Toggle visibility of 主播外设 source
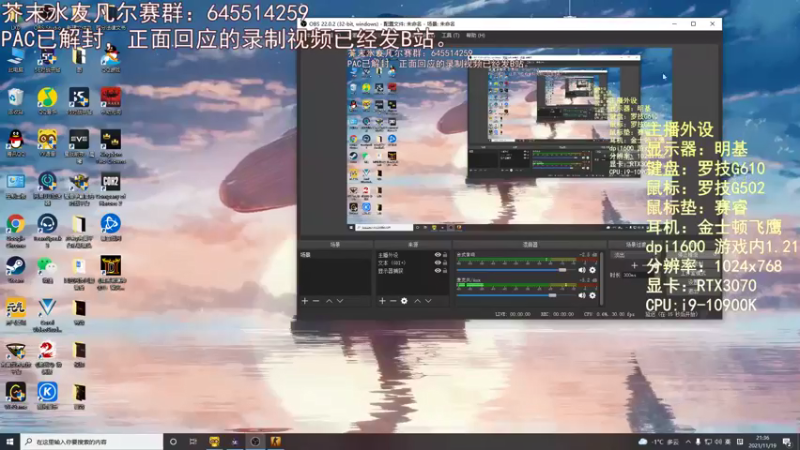The width and height of the screenshot is (800, 450). click(437, 255)
